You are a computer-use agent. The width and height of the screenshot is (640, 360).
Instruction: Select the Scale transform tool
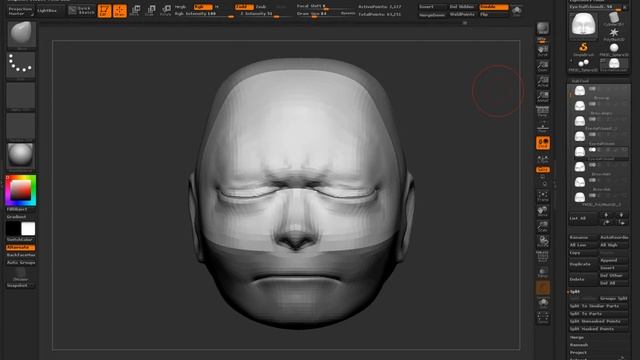pyautogui.click(x=151, y=10)
